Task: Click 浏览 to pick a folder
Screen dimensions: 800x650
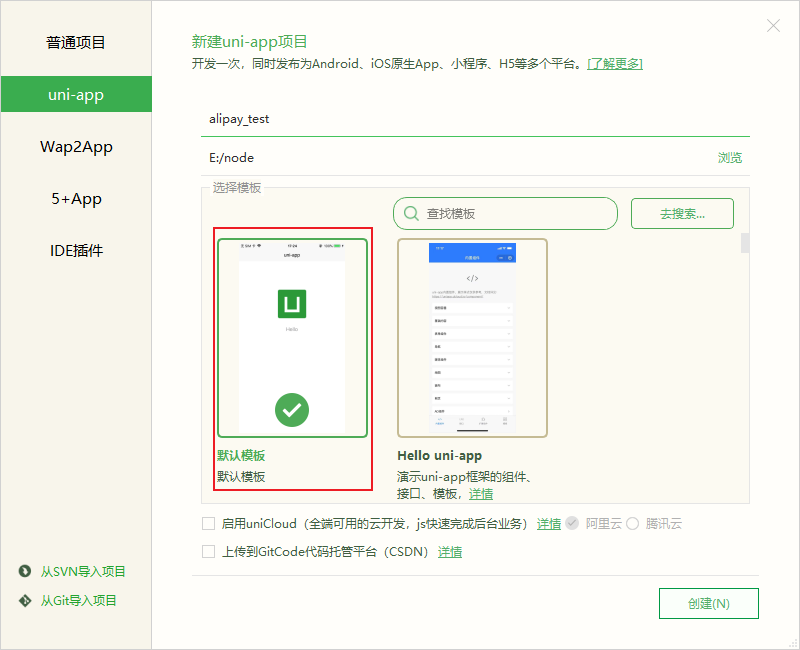Action: click(x=730, y=158)
